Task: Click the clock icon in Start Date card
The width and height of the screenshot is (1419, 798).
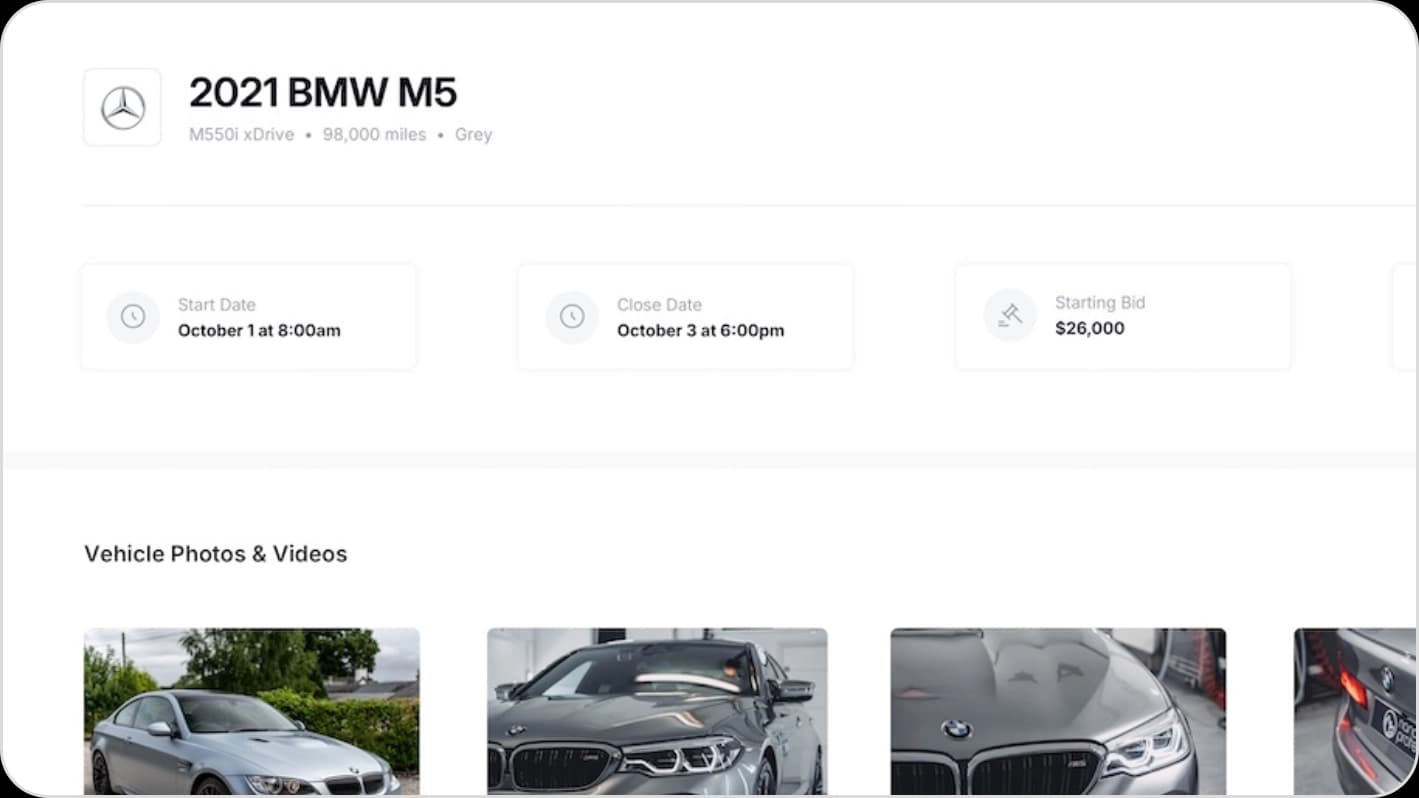Action: pos(133,316)
